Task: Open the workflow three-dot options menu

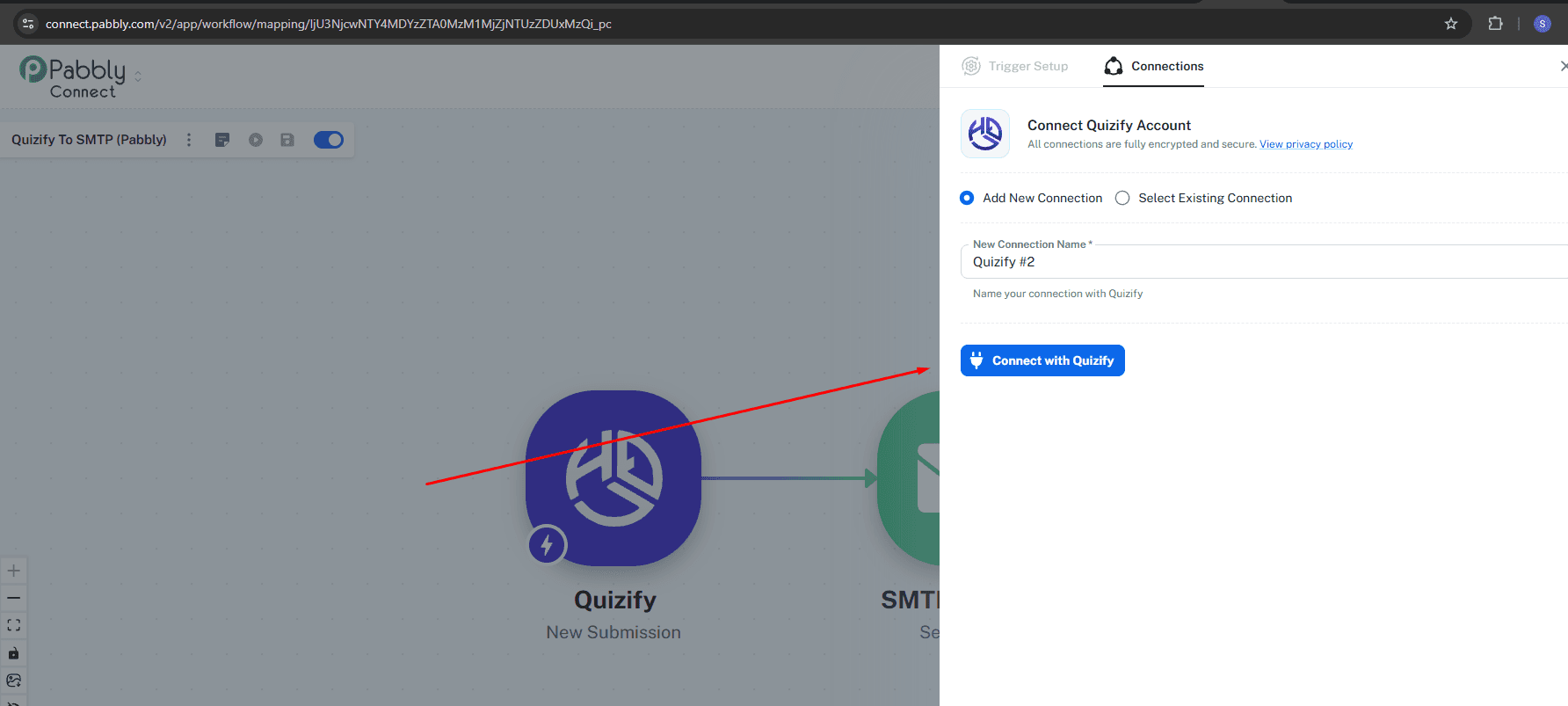Action: pyautogui.click(x=189, y=140)
